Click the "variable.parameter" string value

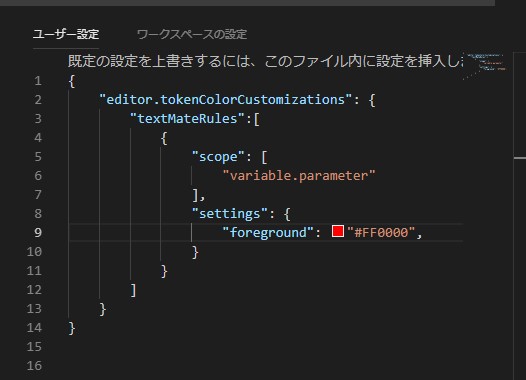coord(299,176)
